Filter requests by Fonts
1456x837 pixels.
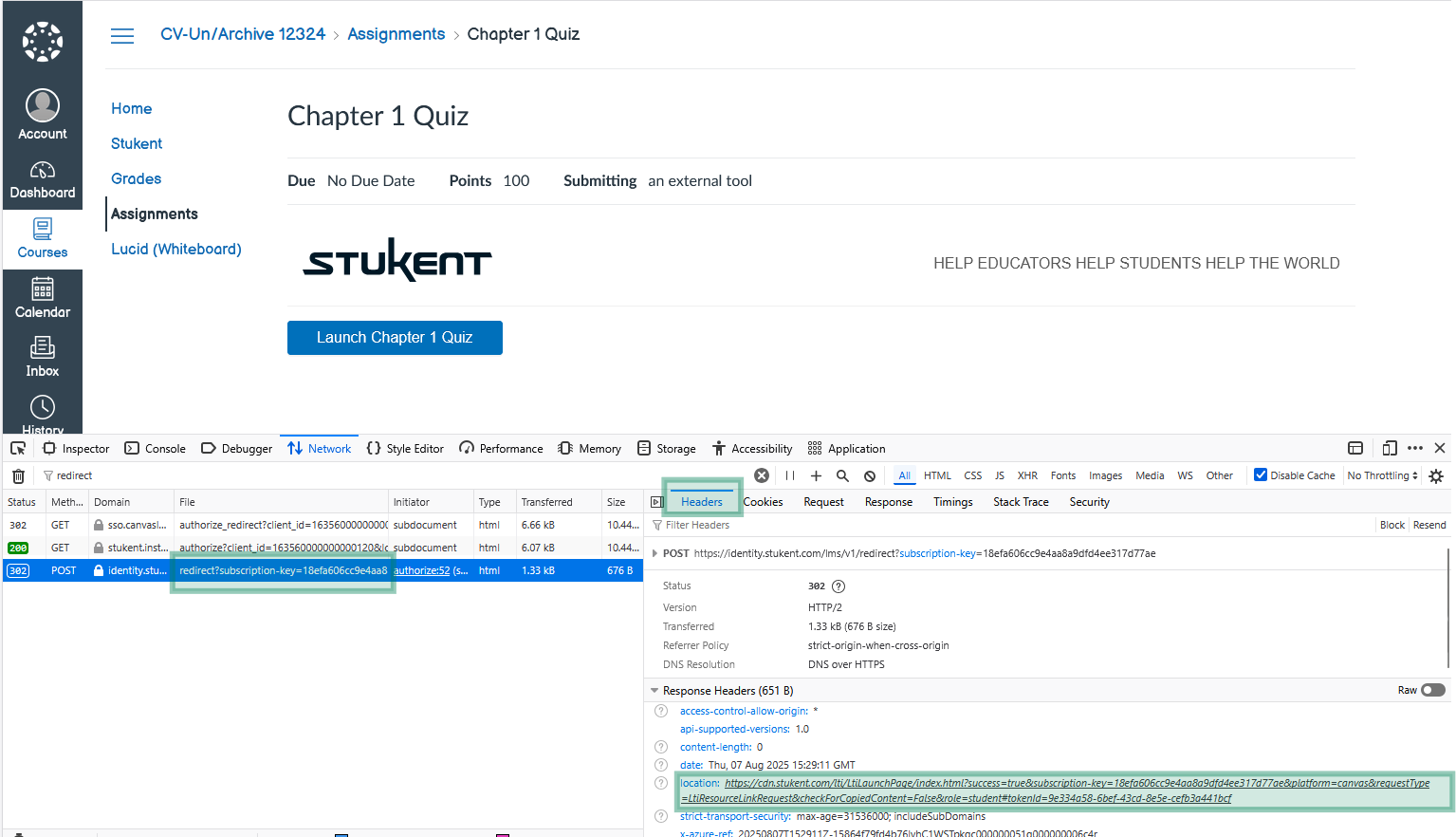pyautogui.click(x=1063, y=475)
